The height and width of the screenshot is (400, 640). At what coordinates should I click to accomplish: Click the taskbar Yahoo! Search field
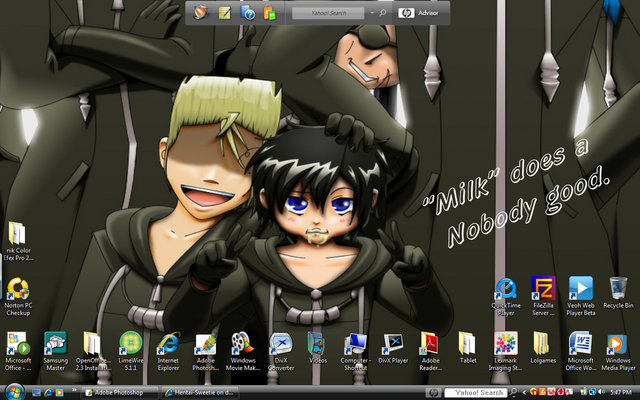click(475, 393)
